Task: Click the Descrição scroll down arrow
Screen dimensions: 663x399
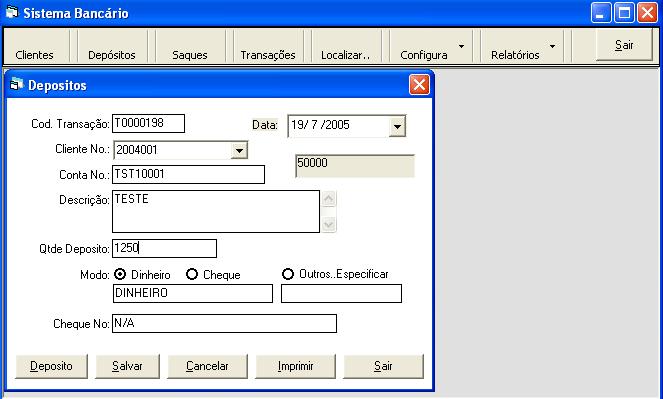Action: [x=329, y=224]
